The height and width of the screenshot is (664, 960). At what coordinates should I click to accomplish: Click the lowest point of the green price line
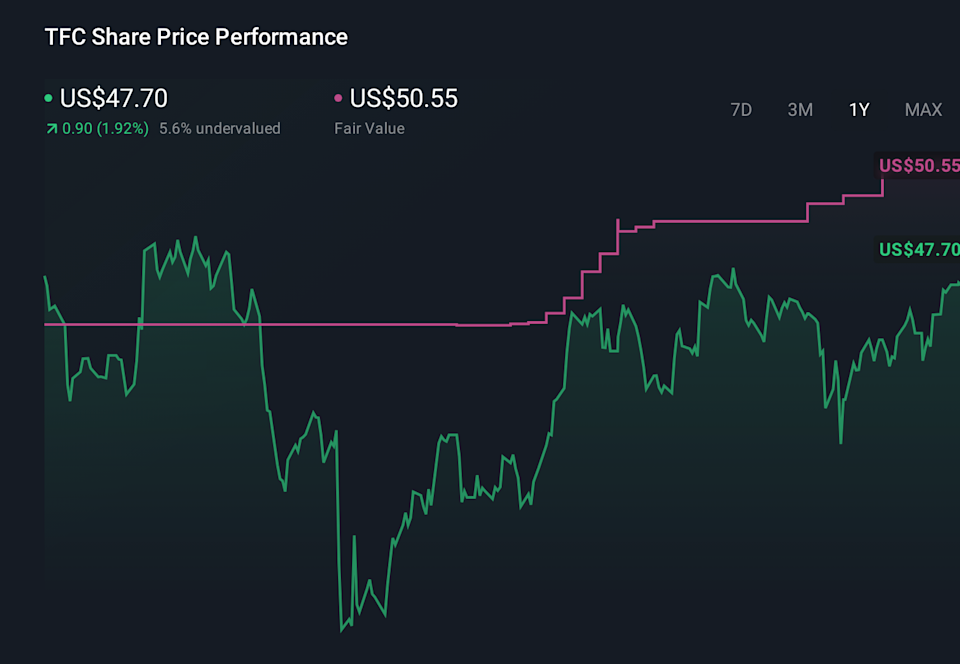pyautogui.click(x=341, y=630)
